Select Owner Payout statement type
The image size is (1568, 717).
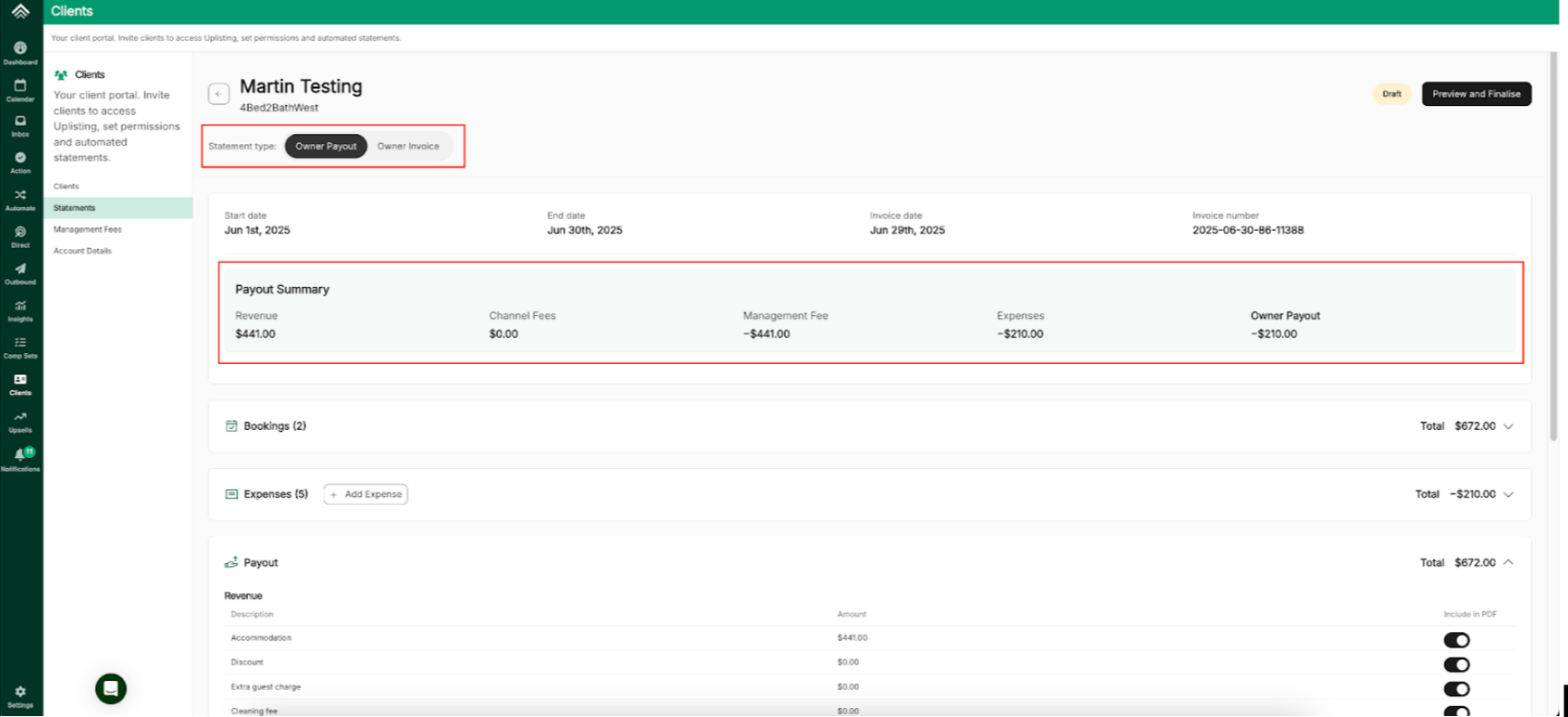click(326, 146)
